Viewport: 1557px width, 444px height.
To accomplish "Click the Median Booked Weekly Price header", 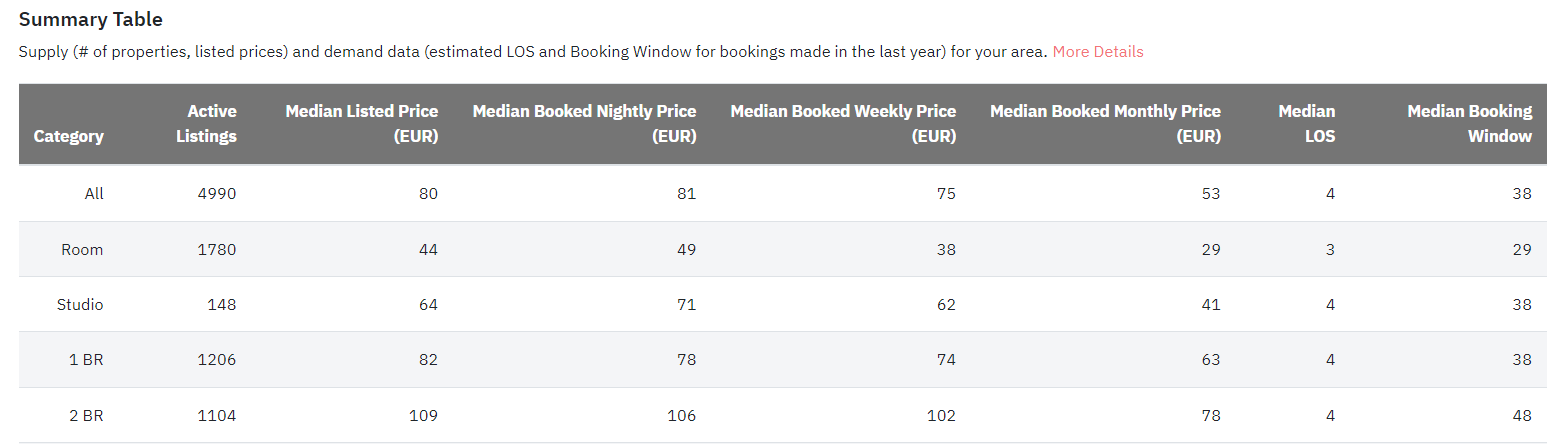I will tap(843, 124).
